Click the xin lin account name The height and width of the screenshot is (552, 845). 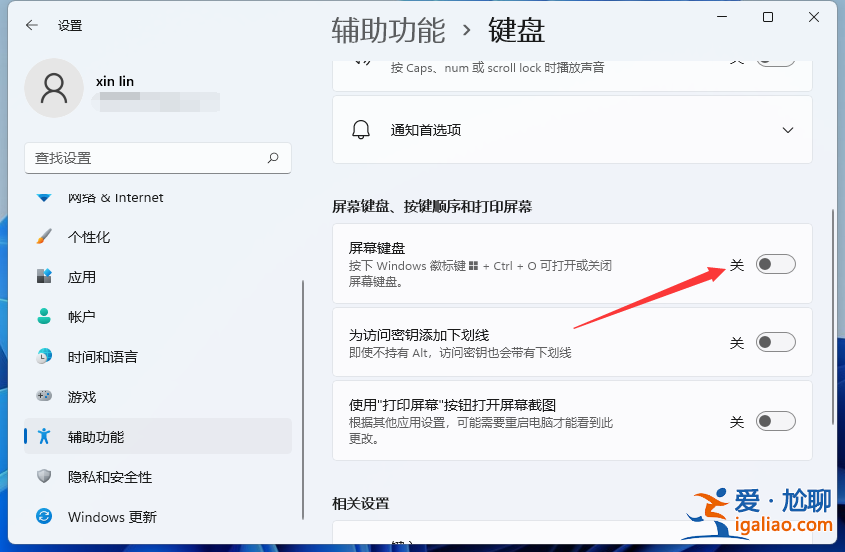115,81
